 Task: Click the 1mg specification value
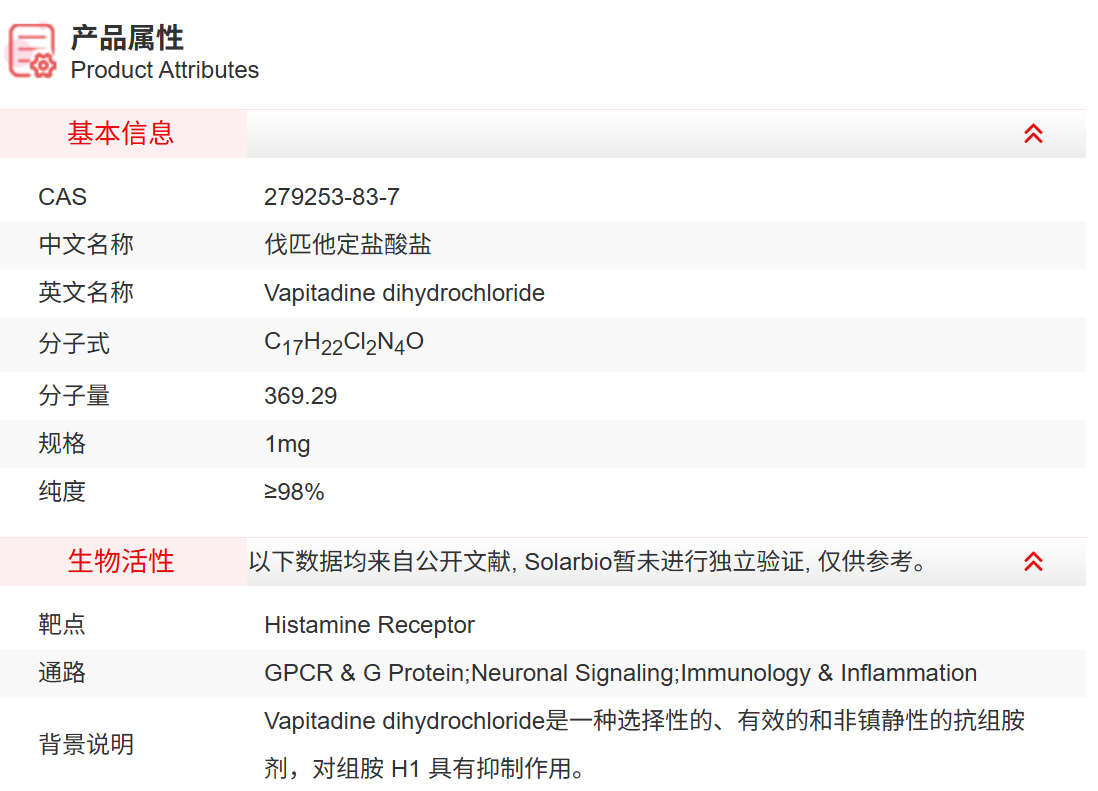pos(287,443)
